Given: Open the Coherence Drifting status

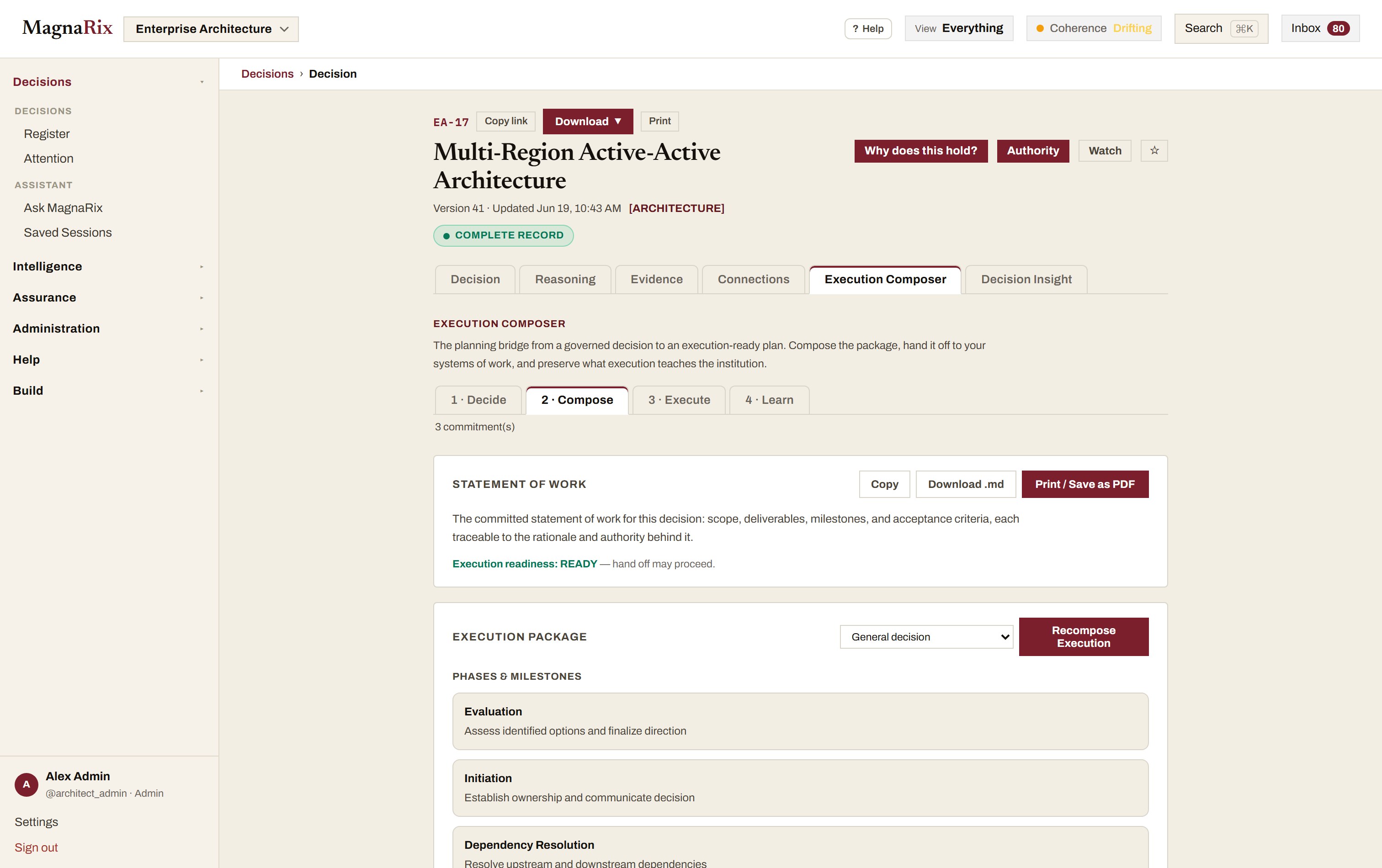Looking at the screenshot, I should click(x=1093, y=28).
